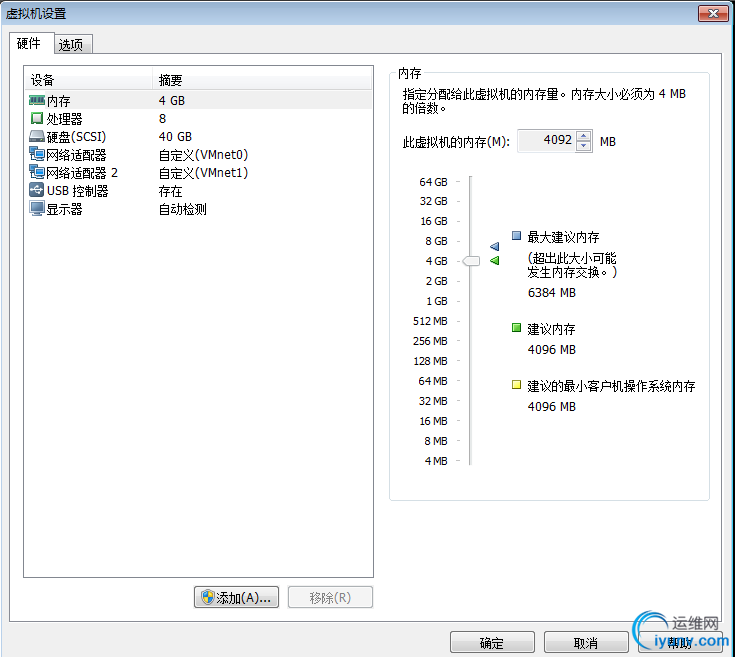Click the 64 GB slider scale label

[x=434, y=181]
